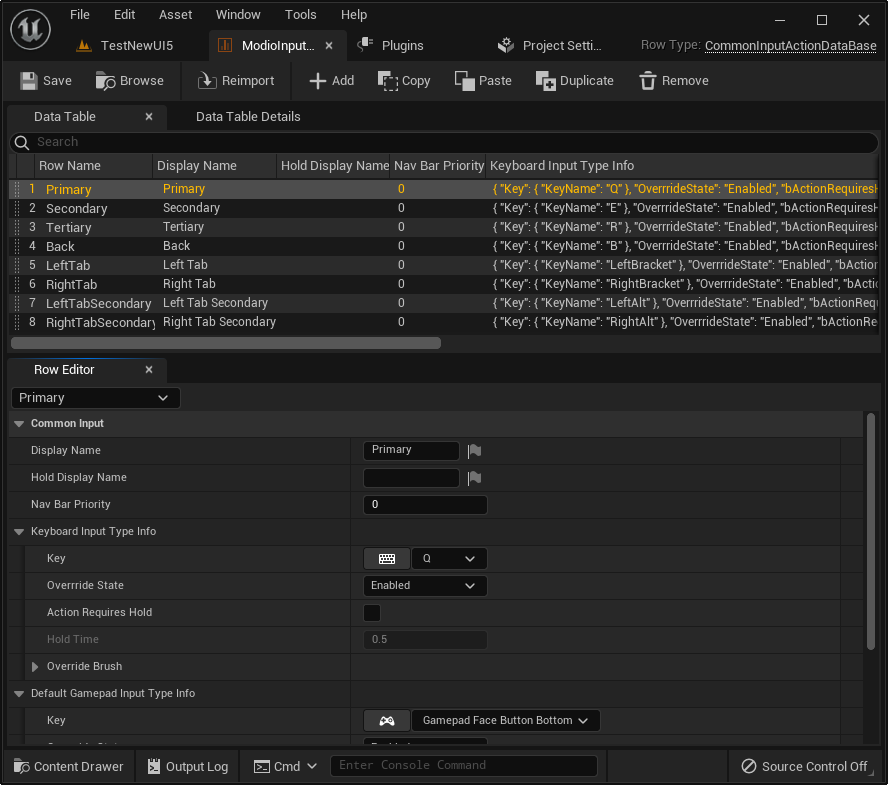Click the Plugins tab icon
888x785 pixels.
pos(365,45)
